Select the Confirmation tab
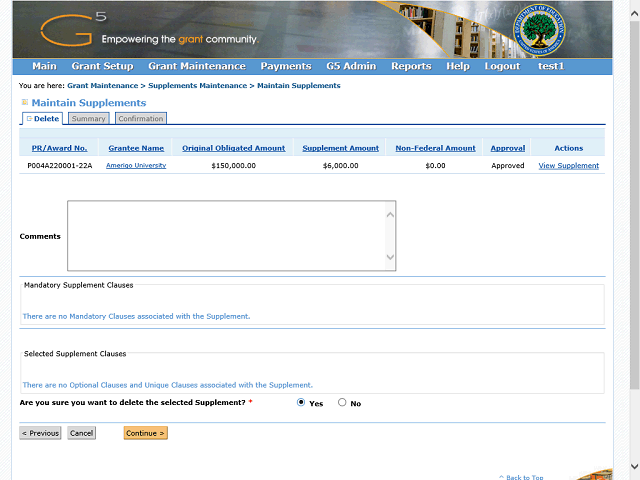The height and width of the screenshot is (480, 640). [141, 118]
